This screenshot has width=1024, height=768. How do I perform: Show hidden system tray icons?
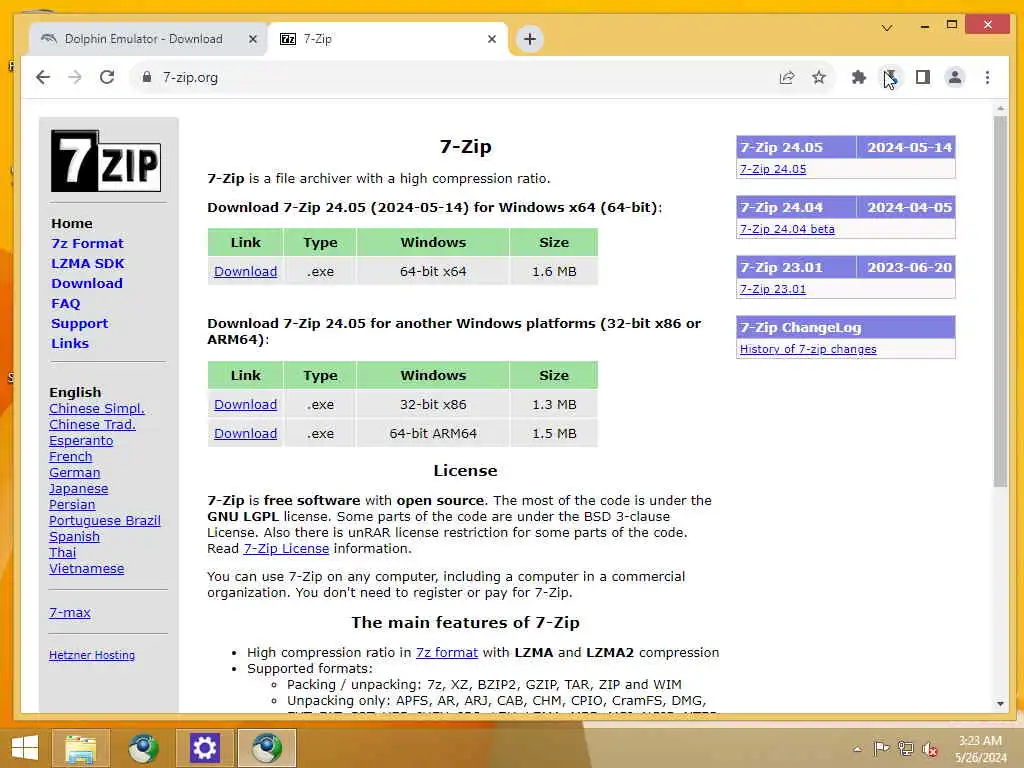(857, 749)
